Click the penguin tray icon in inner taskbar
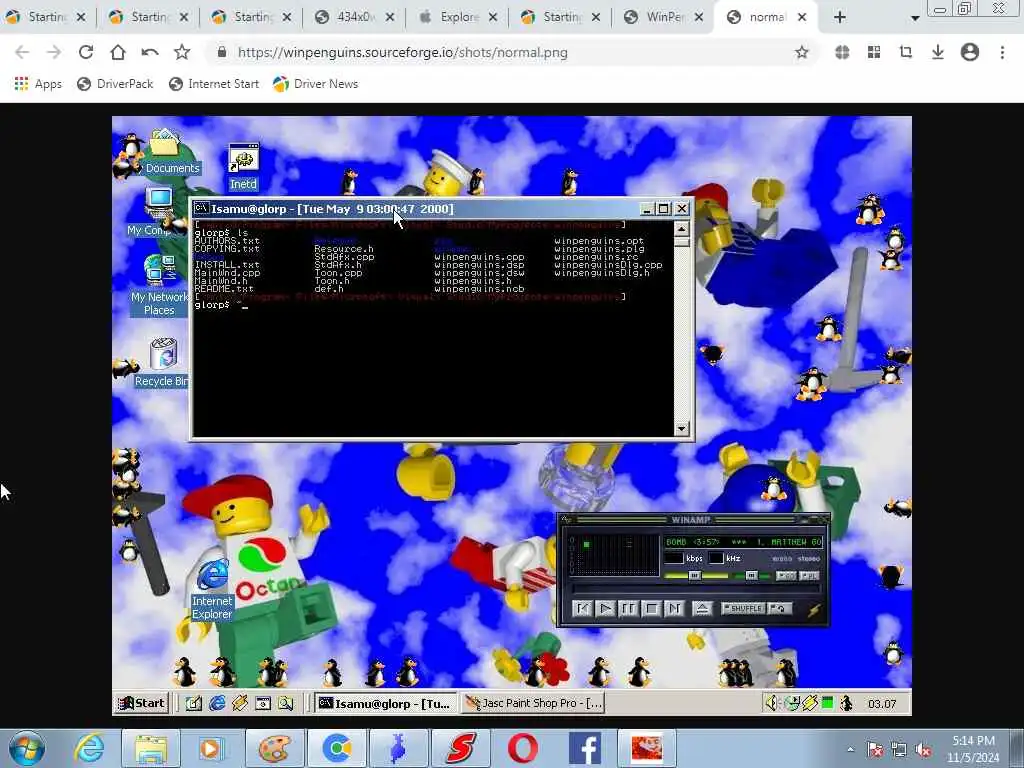Screen dimensions: 1024x768 pos(846,703)
